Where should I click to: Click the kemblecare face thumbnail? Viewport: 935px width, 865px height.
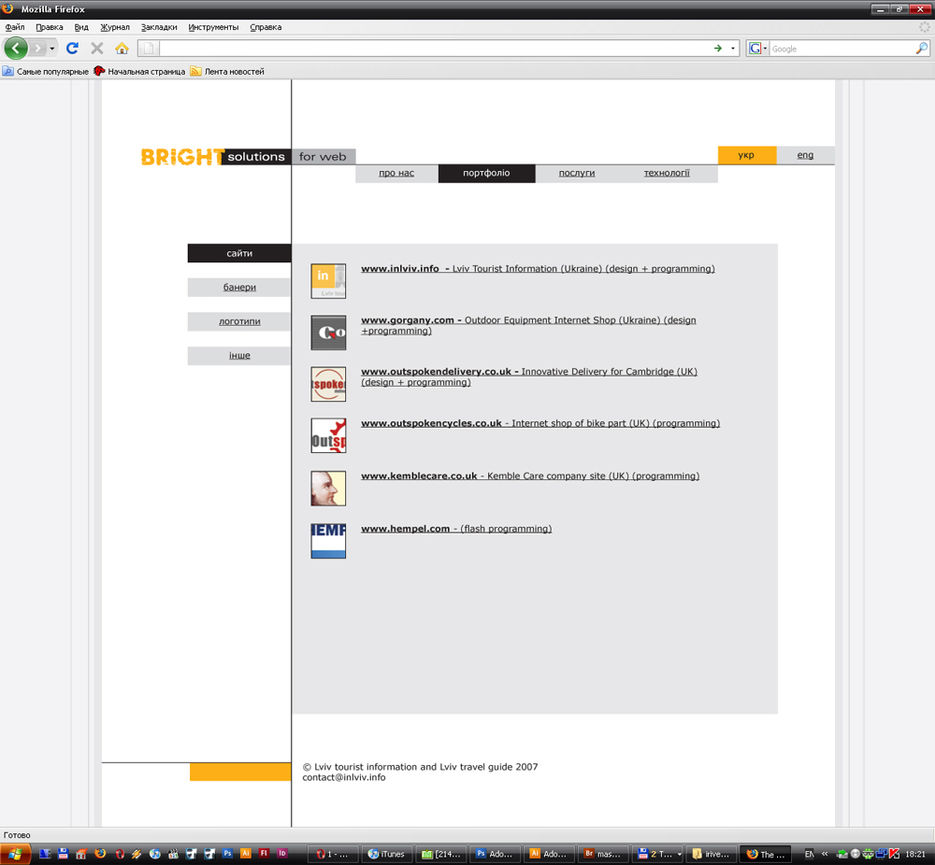tap(328, 488)
